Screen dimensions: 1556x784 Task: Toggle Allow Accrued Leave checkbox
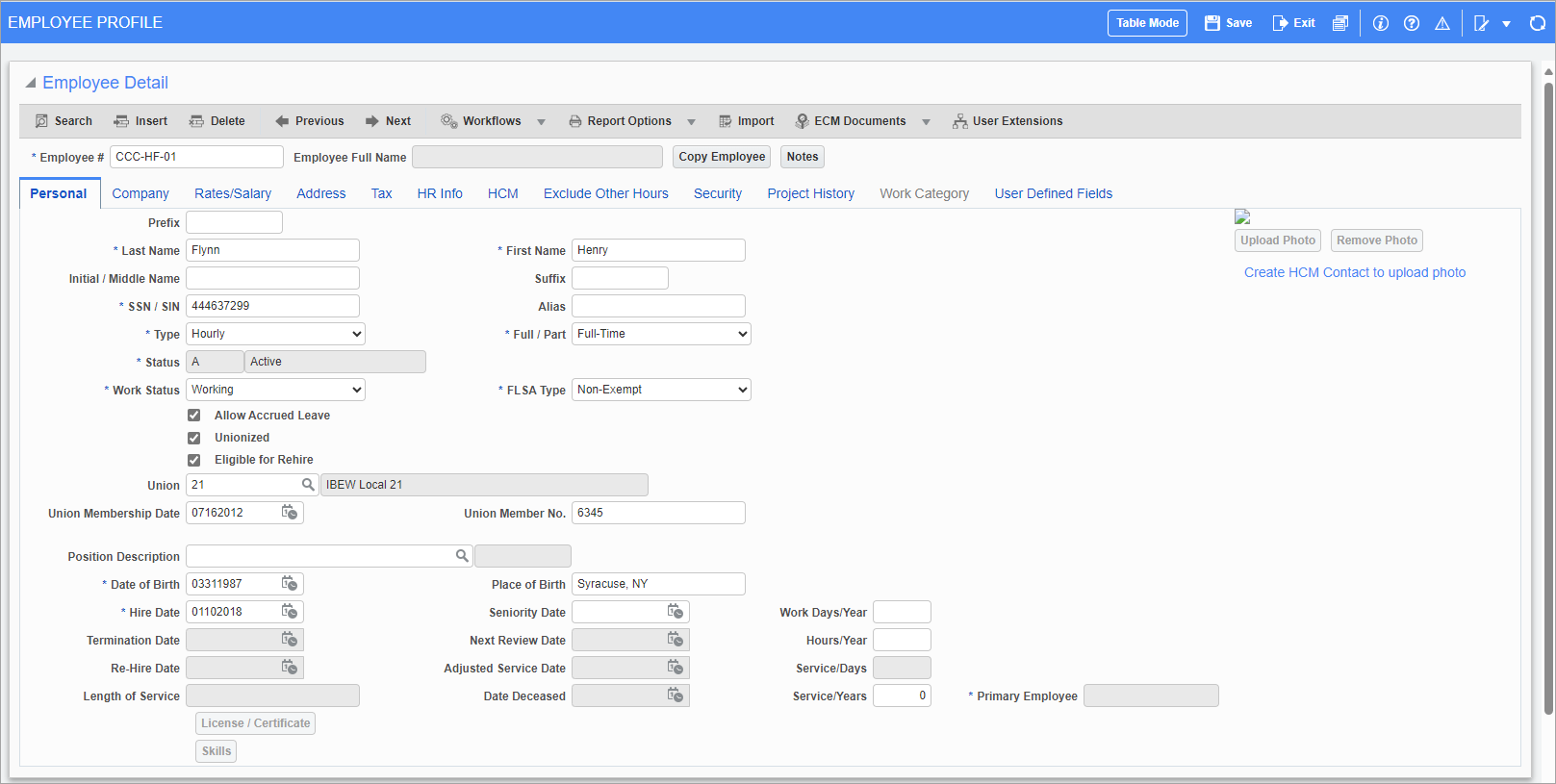pyautogui.click(x=194, y=416)
